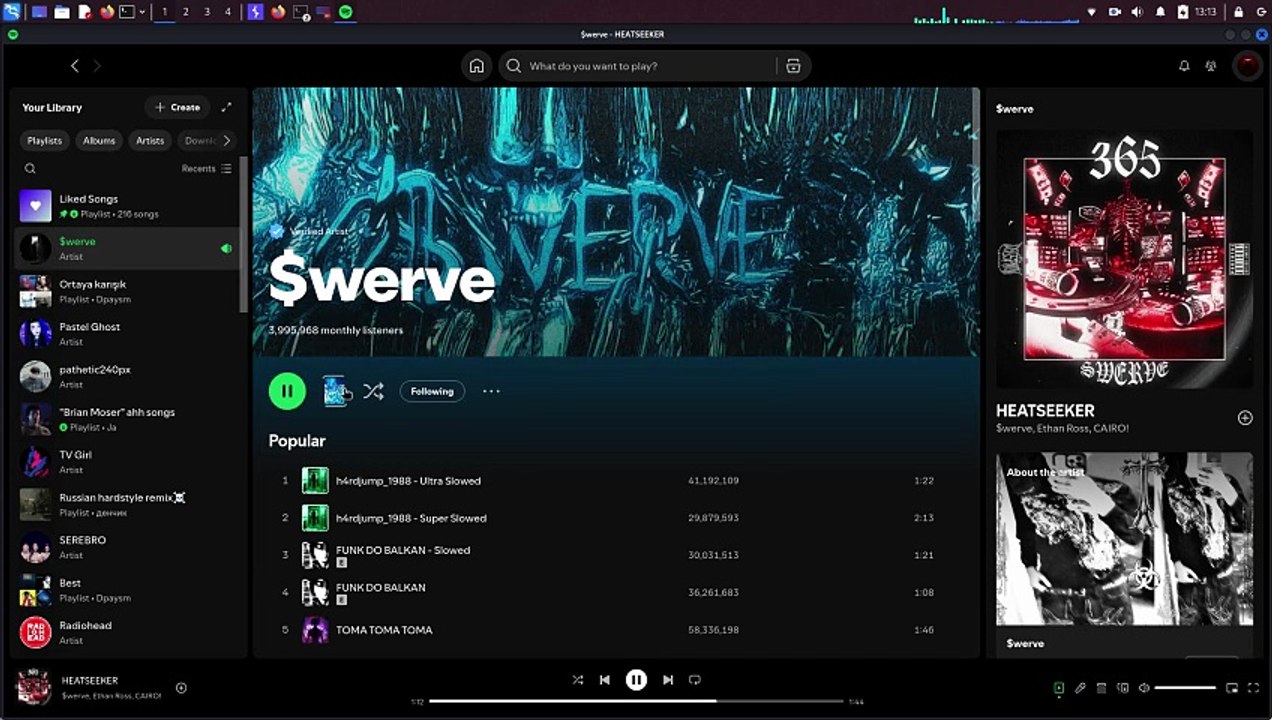Switch to workspace 2 in taskbar
Screen dimensions: 1272x720
pos(186,12)
